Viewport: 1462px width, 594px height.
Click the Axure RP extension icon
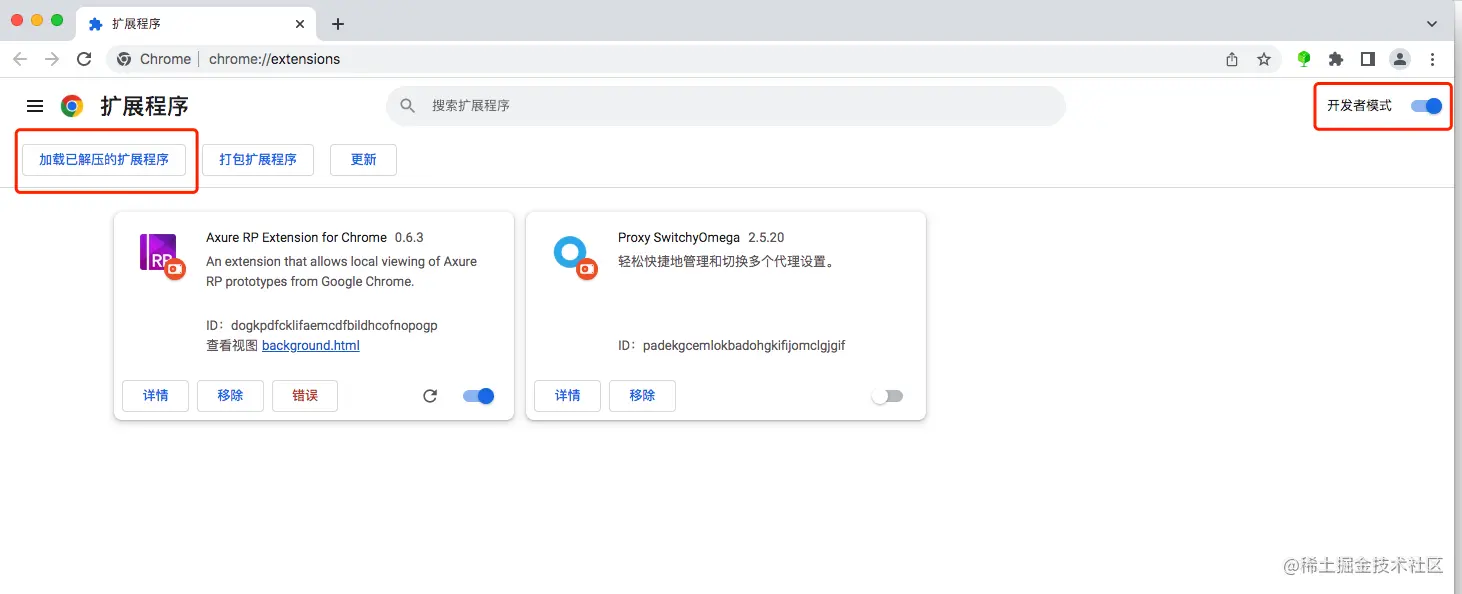[160, 254]
